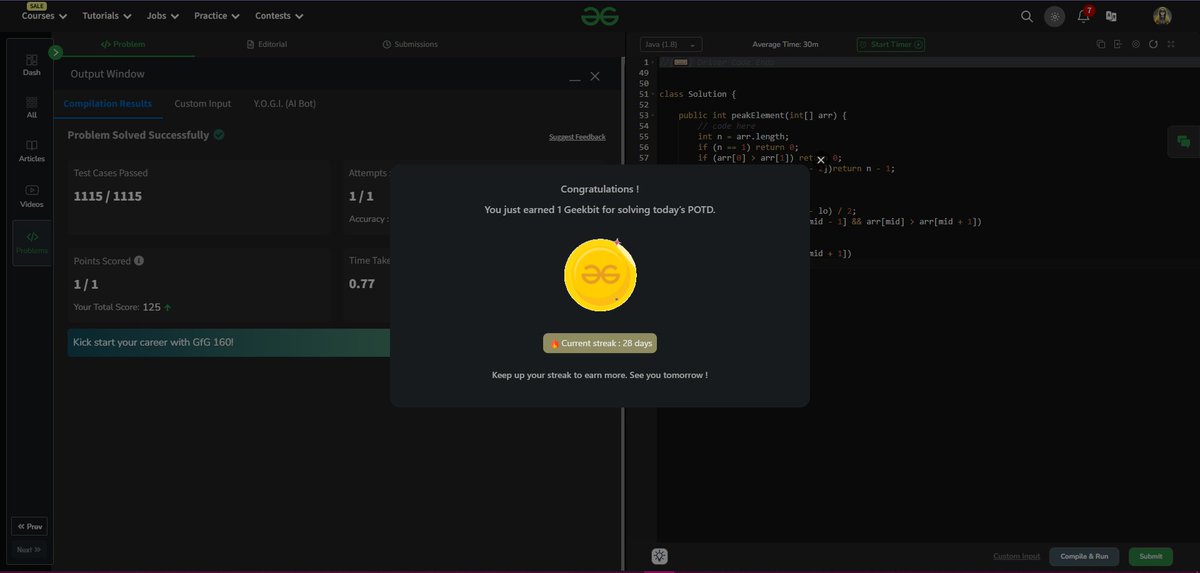The width and height of the screenshot is (1200, 573).
Task: Expand the Courses dropdown menu
Action: pyautogui.click(x=44, y=16)
